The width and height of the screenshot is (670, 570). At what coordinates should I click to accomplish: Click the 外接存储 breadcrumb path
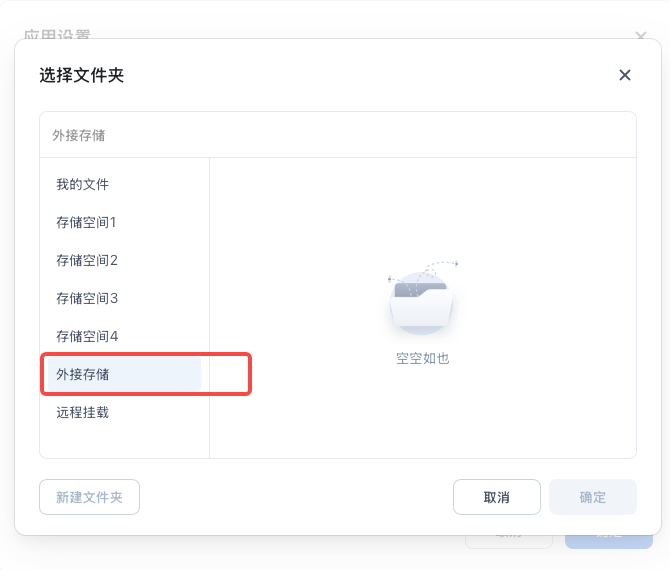79,135
